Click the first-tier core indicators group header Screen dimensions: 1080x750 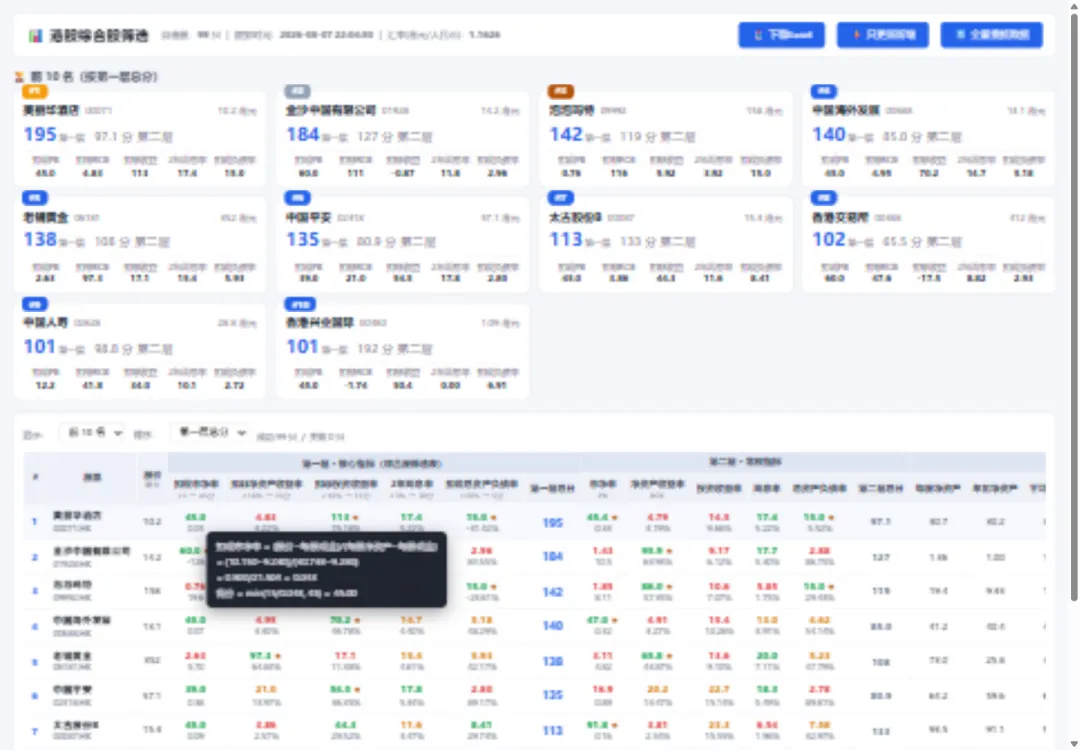click(373, 463)
